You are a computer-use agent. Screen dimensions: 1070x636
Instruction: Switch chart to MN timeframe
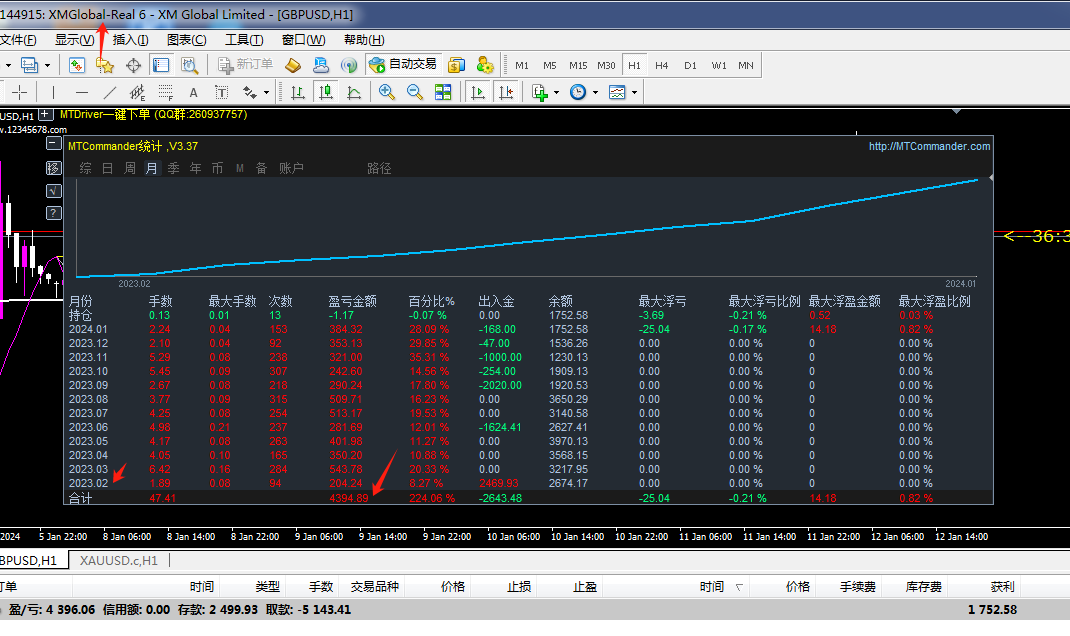click(746, 66)
